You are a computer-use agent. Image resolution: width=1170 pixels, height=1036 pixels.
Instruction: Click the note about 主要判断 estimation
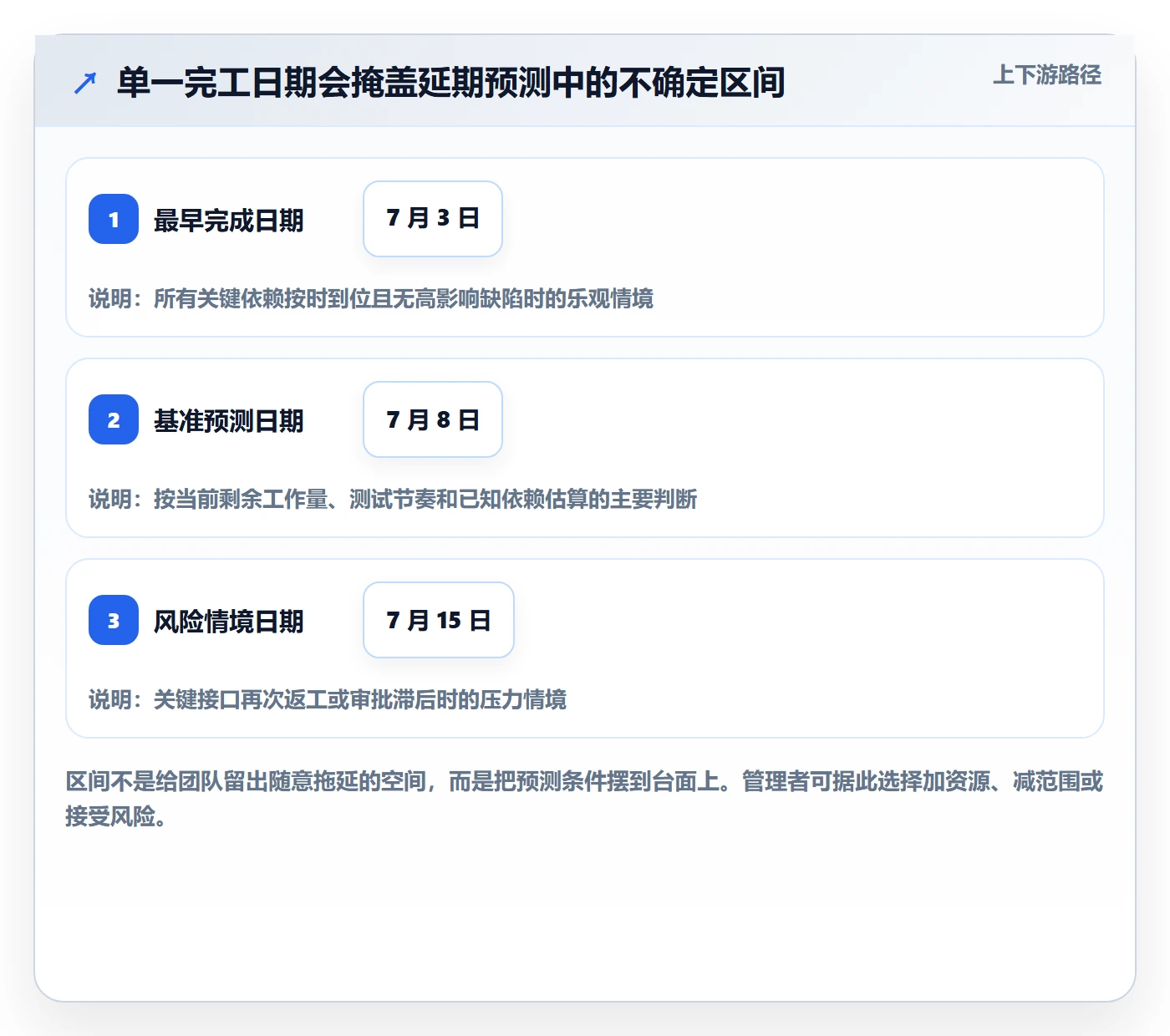point(393,499)
